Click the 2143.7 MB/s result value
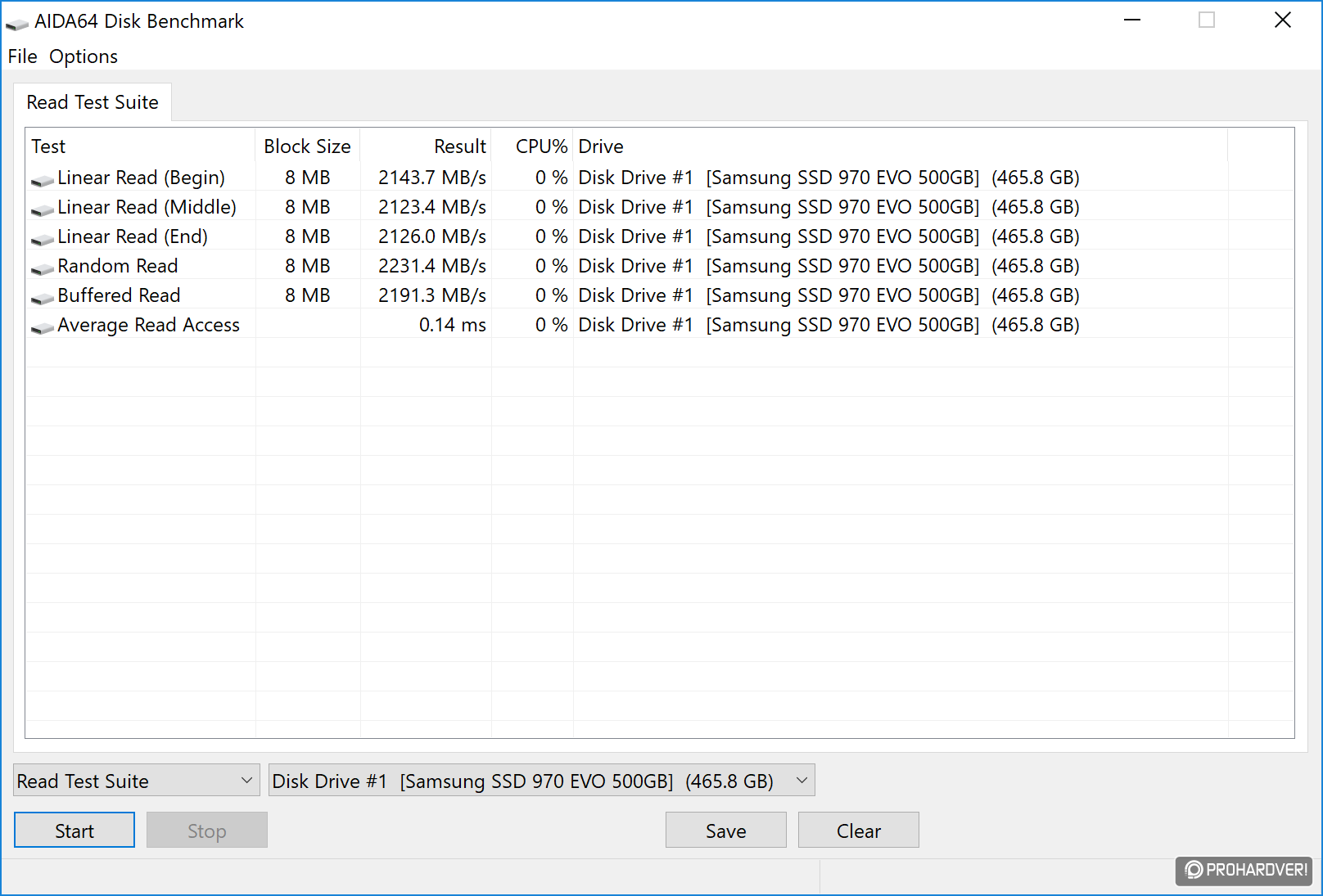Viewport: 1323px width, 896px height. pos(432,178)
